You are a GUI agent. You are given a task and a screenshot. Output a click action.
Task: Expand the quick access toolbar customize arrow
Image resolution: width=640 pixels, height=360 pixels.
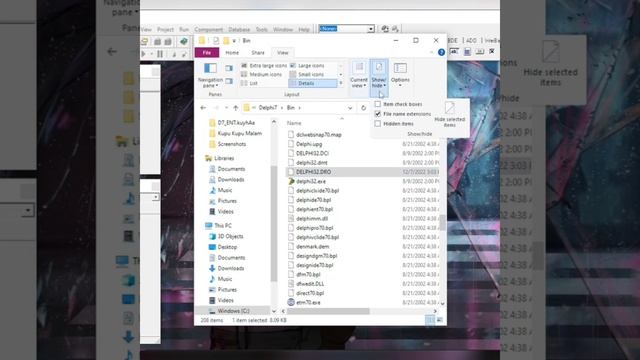point(234,40)
